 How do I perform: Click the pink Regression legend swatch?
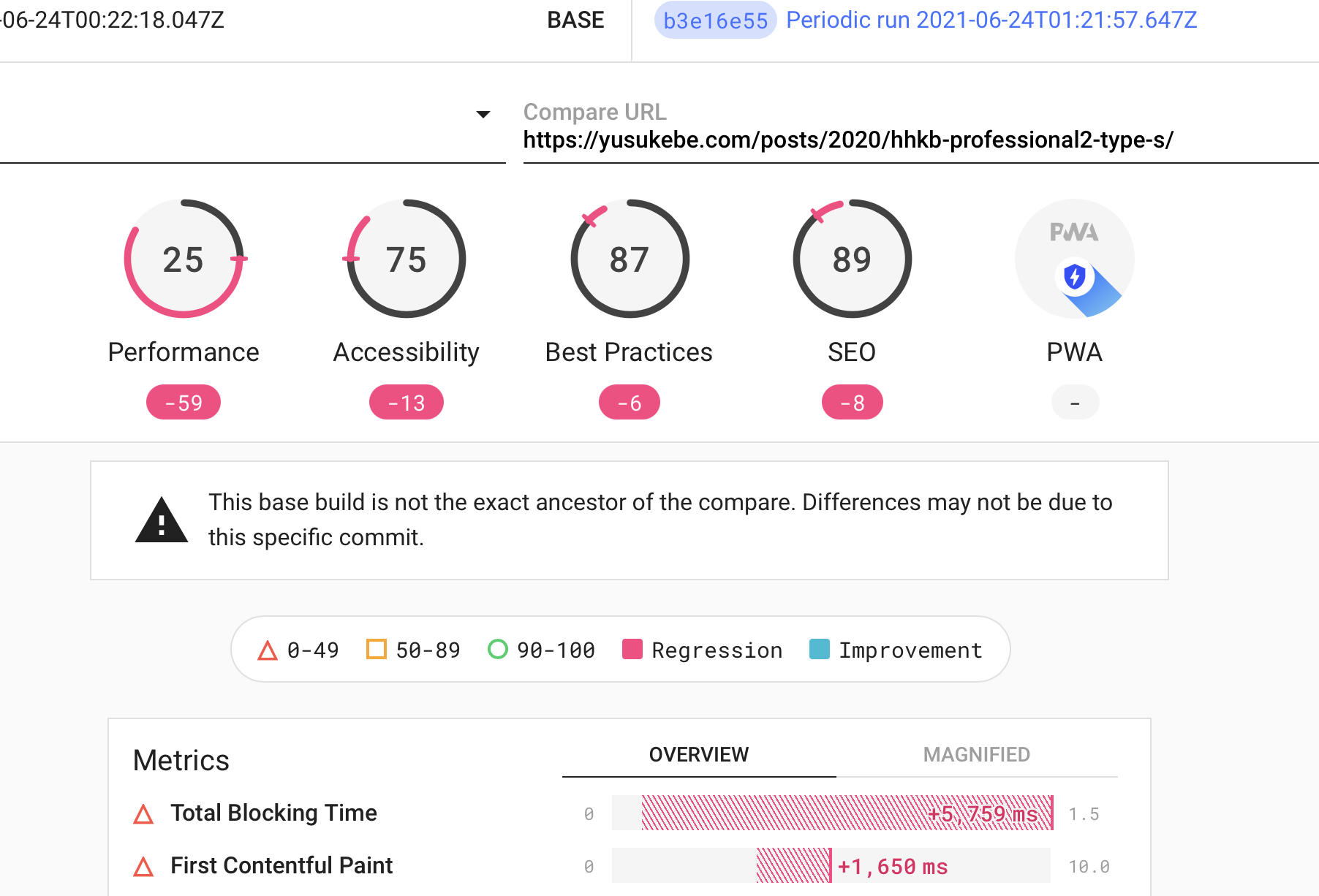click(632, 649)
